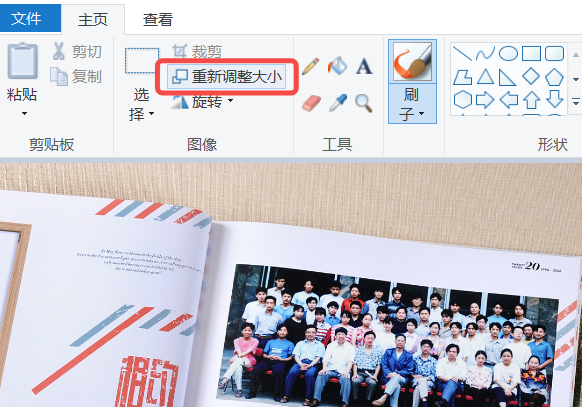This screenshot has width=582, height=407.
Task: Click 剪切 scissors button
Action: [77, 52]
